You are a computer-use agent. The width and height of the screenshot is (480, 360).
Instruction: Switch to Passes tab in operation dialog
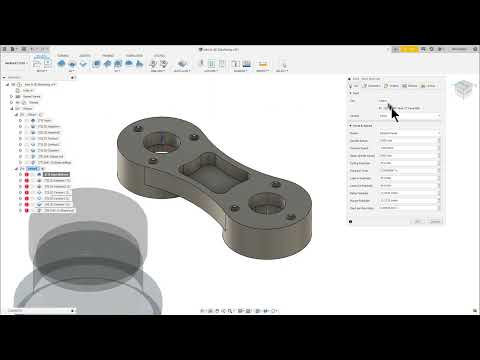tap(410, 86)
